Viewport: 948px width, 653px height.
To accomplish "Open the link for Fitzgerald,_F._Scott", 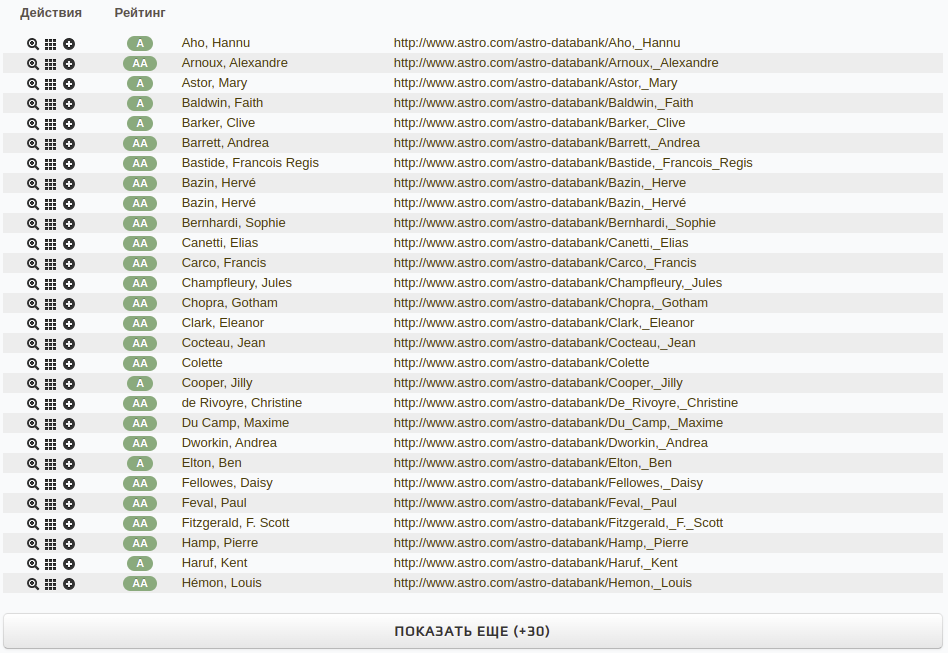I will 558,522.
